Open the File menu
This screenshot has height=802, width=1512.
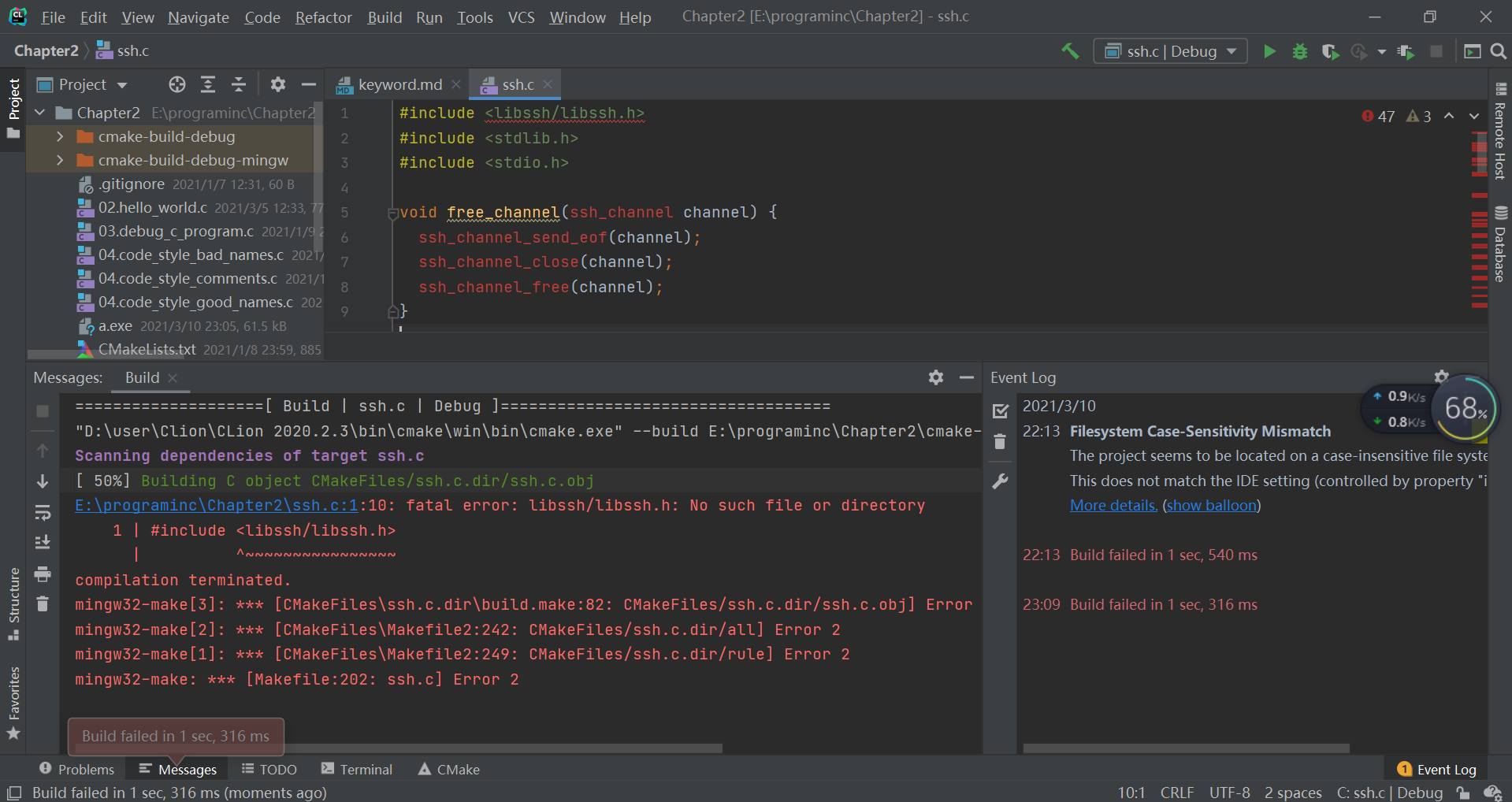click(x=53, y=17)
